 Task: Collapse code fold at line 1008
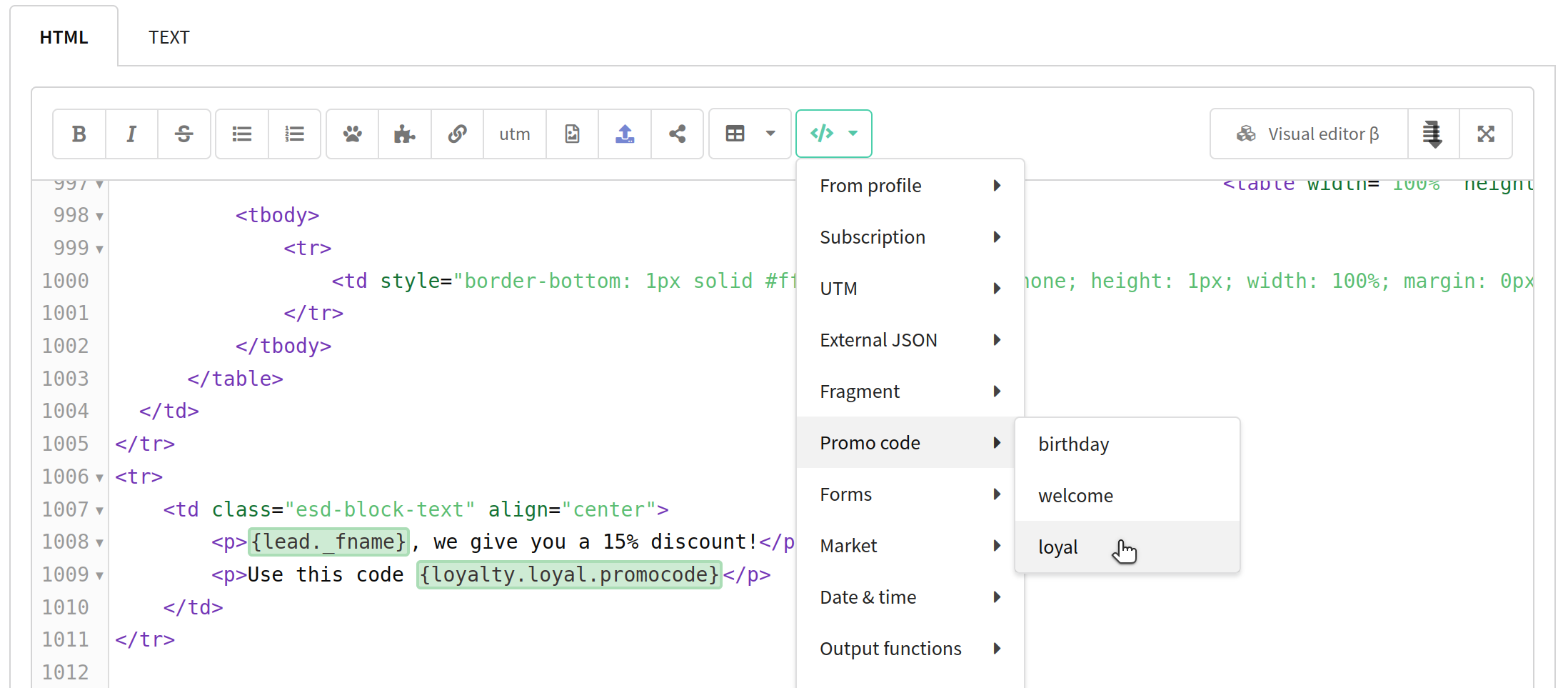(x=100, y=542)
